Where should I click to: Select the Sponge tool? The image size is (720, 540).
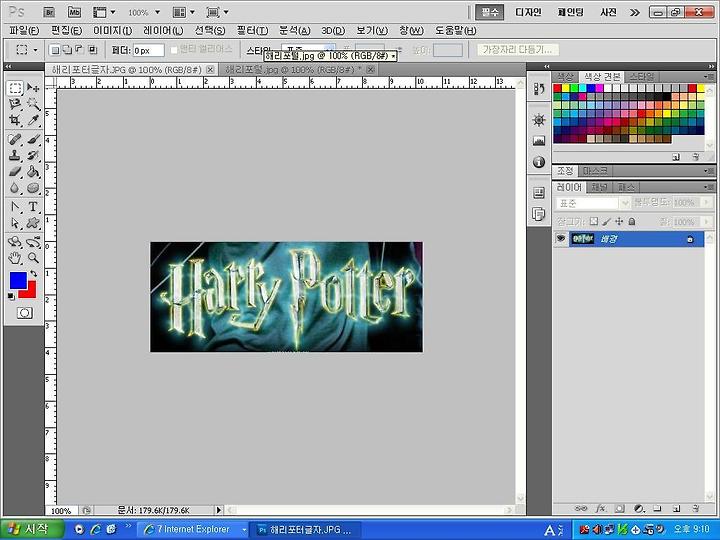pyautogui.click(x=33, y=188)
